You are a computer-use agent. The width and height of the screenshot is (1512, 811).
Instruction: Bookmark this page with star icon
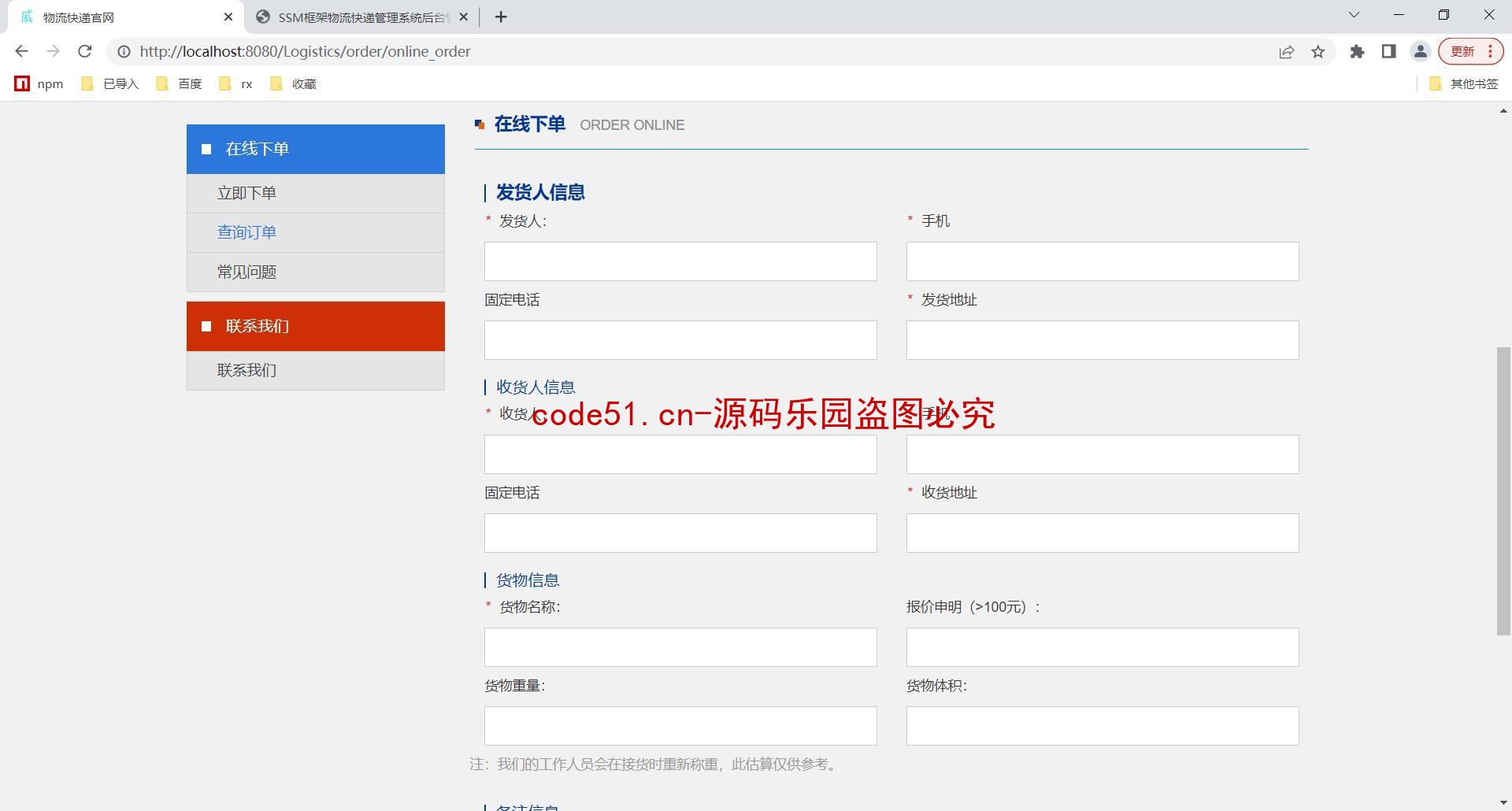(x=1317, y=52)
